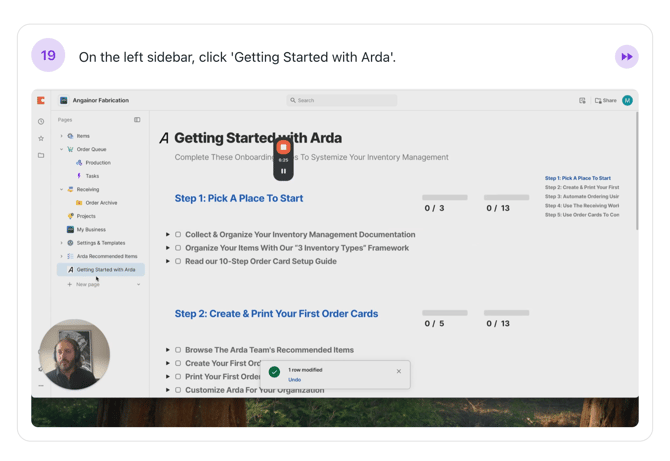Image resolution: width=670 pixels, height=461 pixels.
Task: Dismiss the '1 row modified' notification
Action: pyautogui.click(x=398, y=371)
